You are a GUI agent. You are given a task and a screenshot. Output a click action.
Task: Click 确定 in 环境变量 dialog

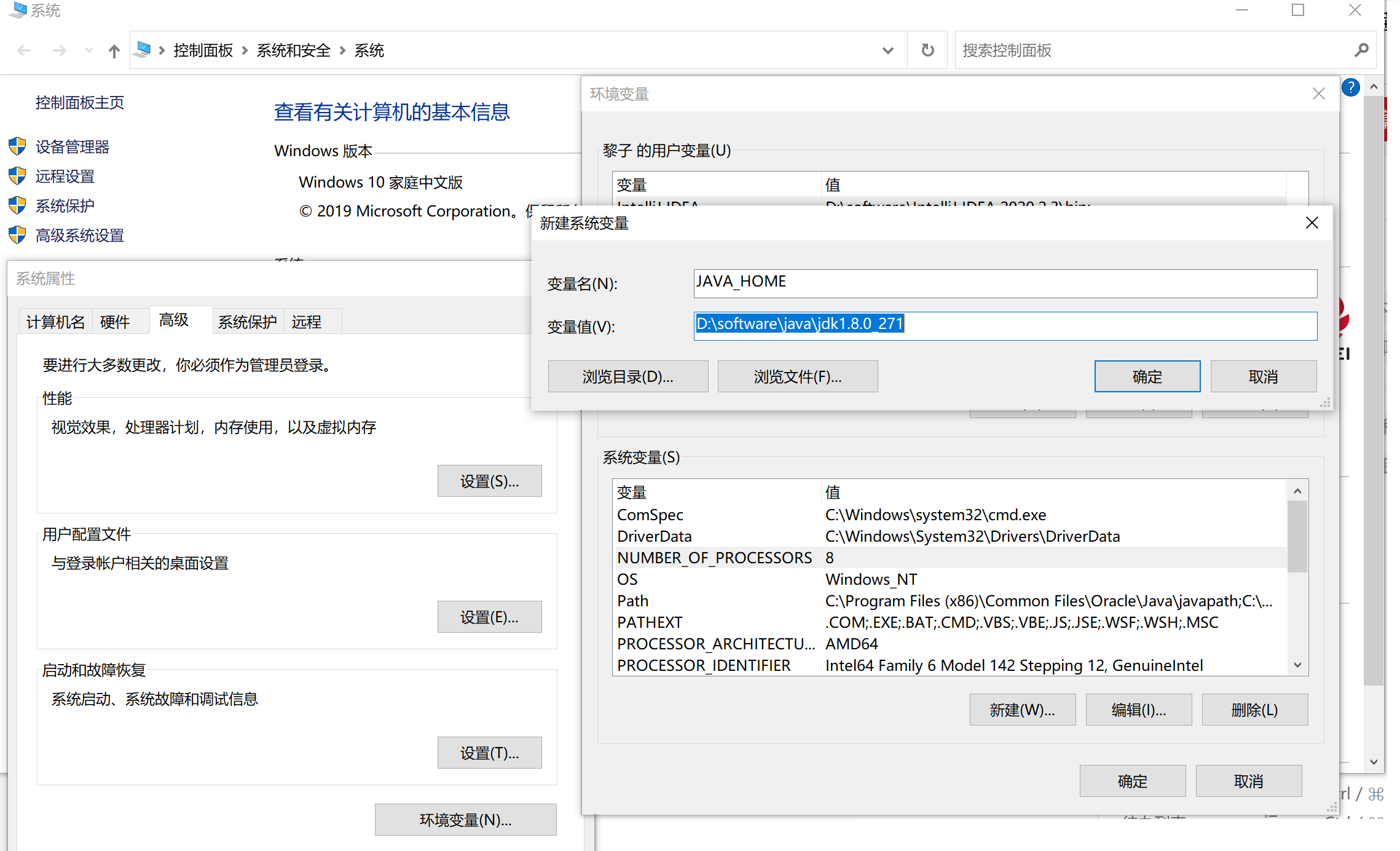1132,781
